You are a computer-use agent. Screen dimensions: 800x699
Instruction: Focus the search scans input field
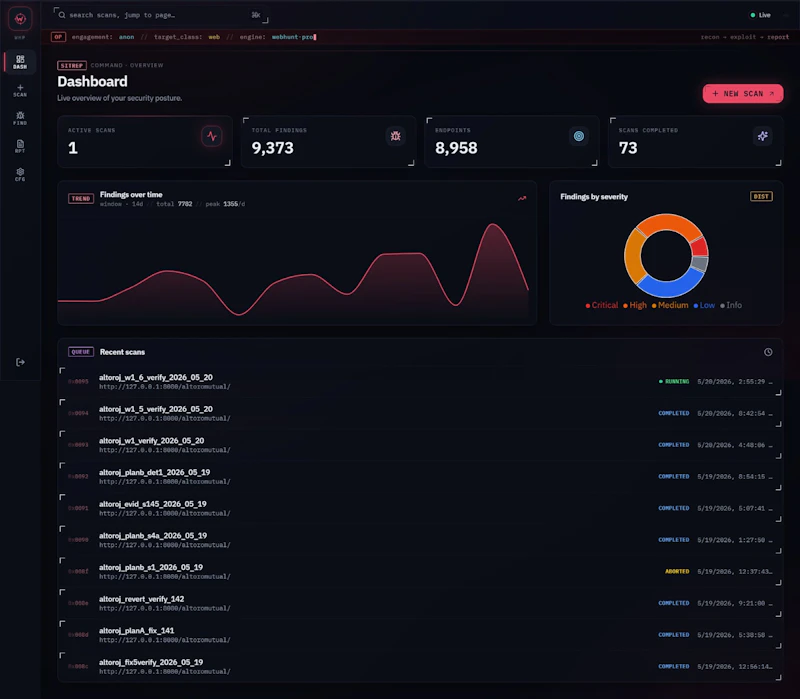[161, 15]
